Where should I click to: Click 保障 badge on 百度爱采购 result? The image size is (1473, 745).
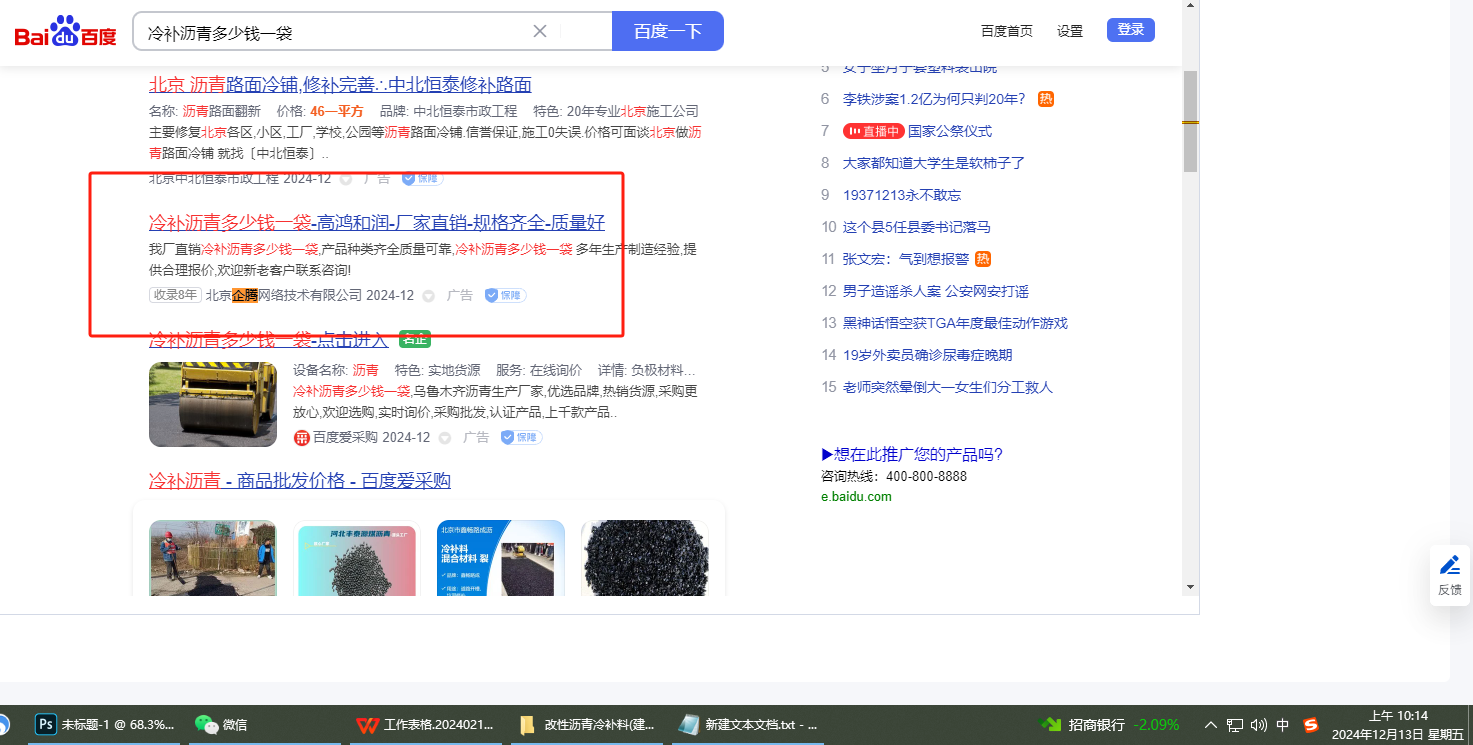[x=521, y=437]
